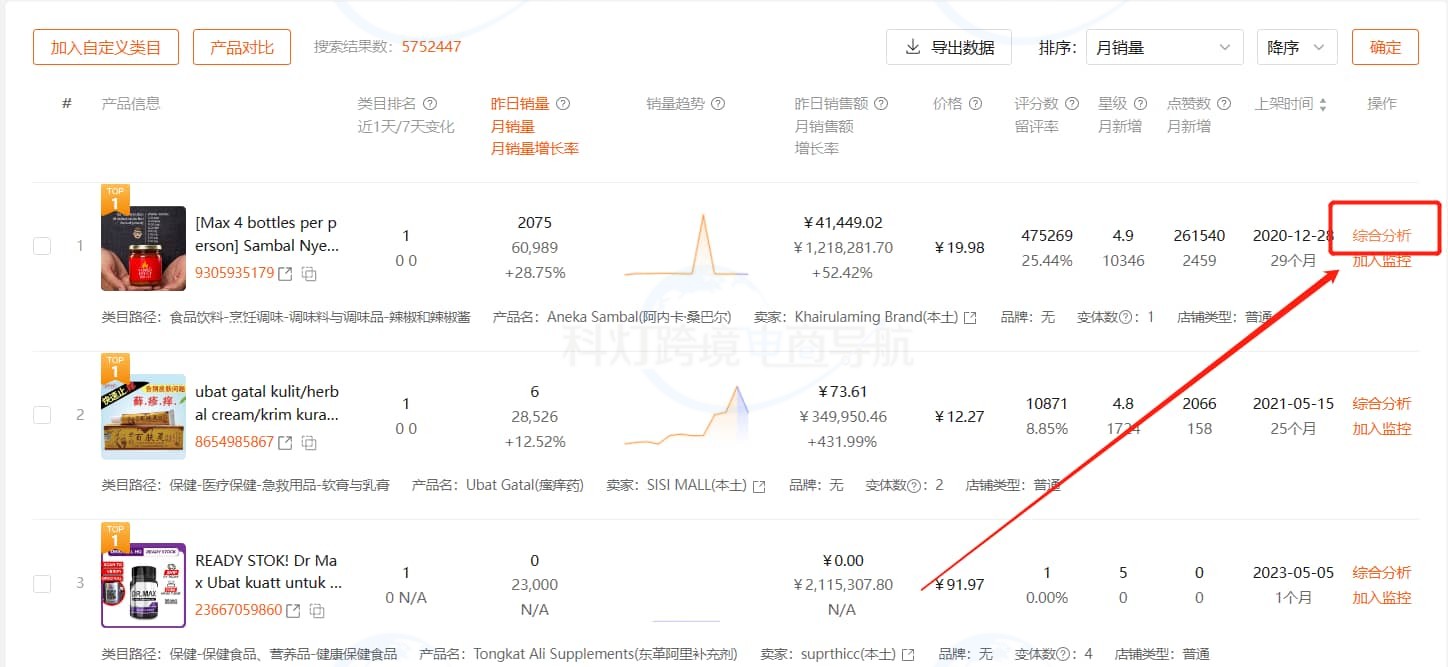The width and height of the screenshot is (1448, 667).
Task: Open external link icon beside product ID 9305935179
Action: coord(285,273)
